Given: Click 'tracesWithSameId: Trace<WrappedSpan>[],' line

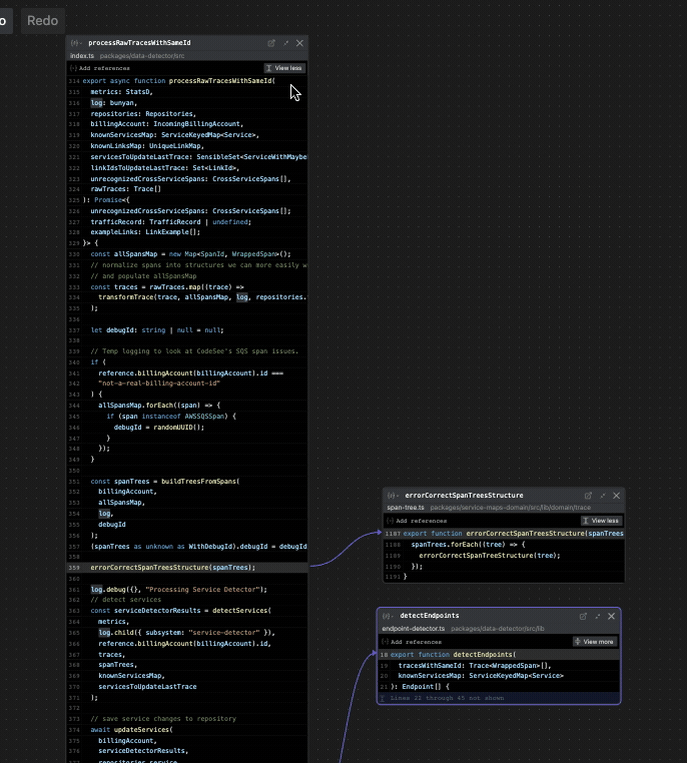Looking at the screenshot, I should click(x=499, y=666).
